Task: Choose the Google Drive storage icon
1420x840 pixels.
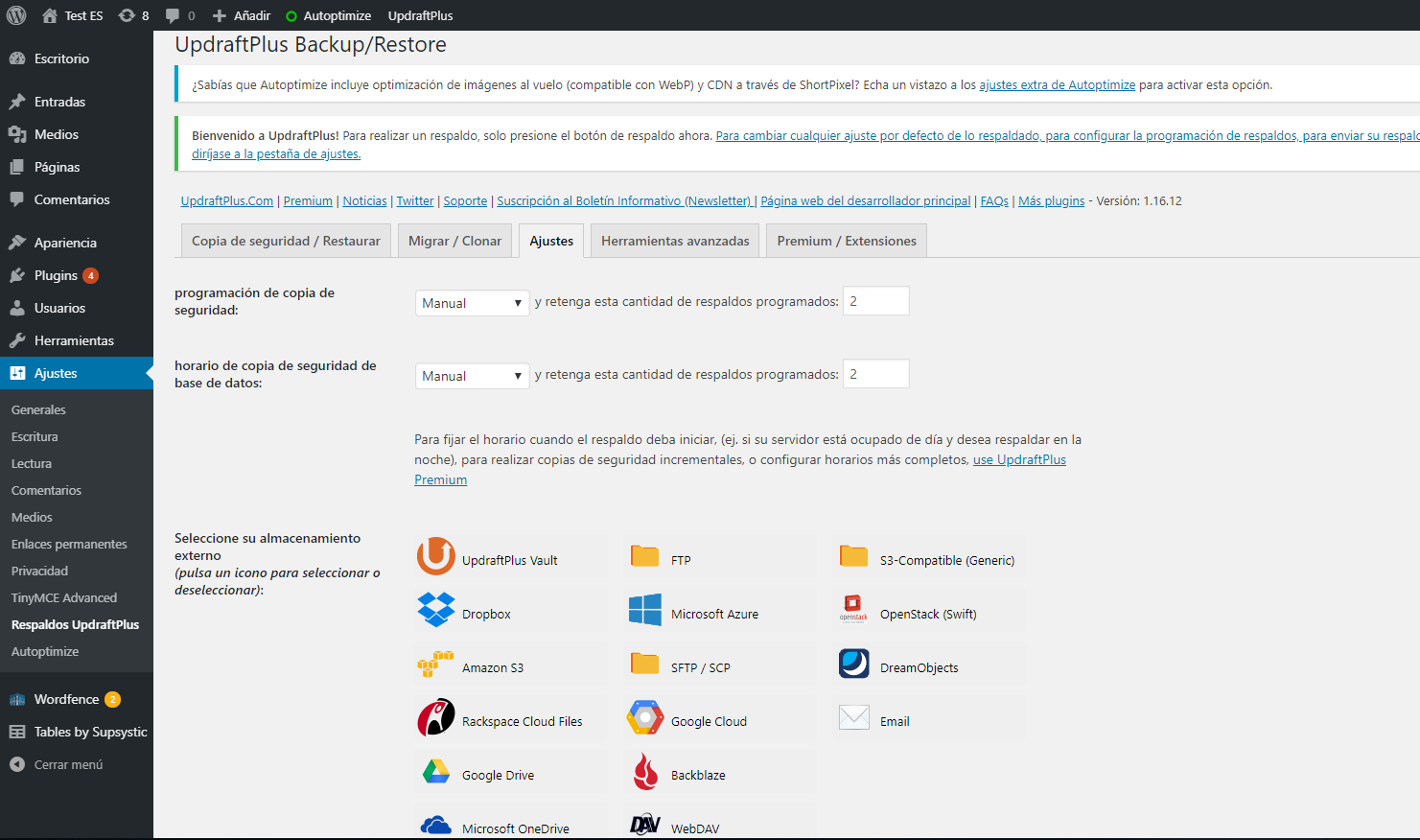Action: coord(436,772)
